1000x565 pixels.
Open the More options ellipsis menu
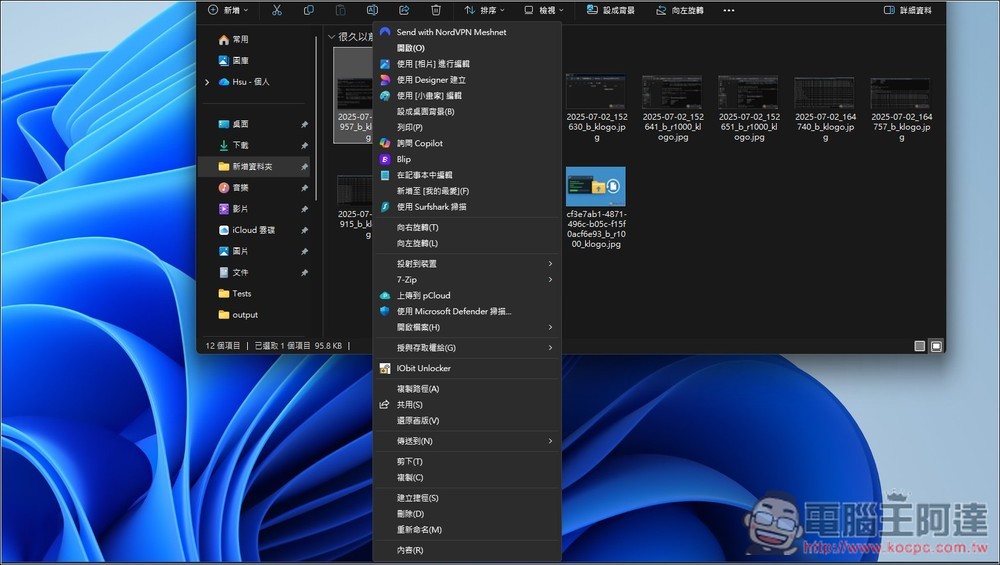[x=729, y=10]
